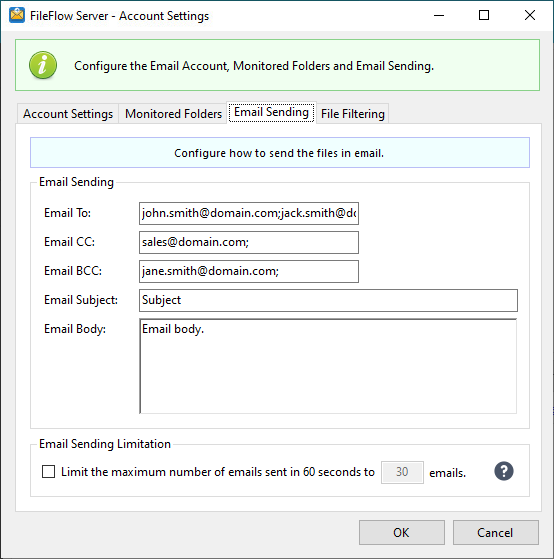Click the blue "Configure how to send" banner
Screen dimensions: 554x559
pos(280,153)
